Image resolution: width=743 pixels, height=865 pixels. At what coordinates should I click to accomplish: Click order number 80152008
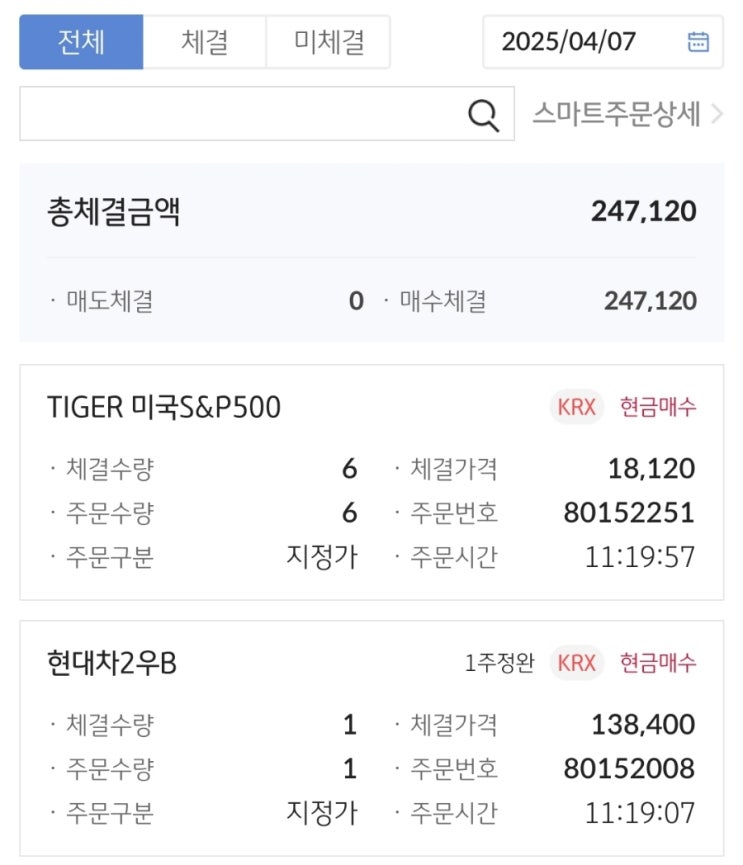(629, 768)
